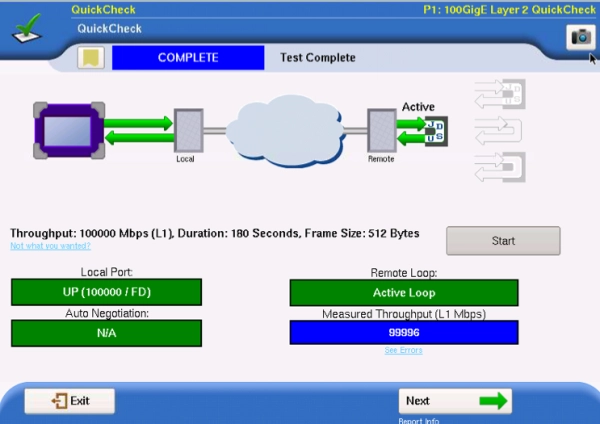Image resolution: width=600 pixels, height=424 pixels.
Task: Click the Remote Loop Active Loop field
Action: [x=404, y=292]
